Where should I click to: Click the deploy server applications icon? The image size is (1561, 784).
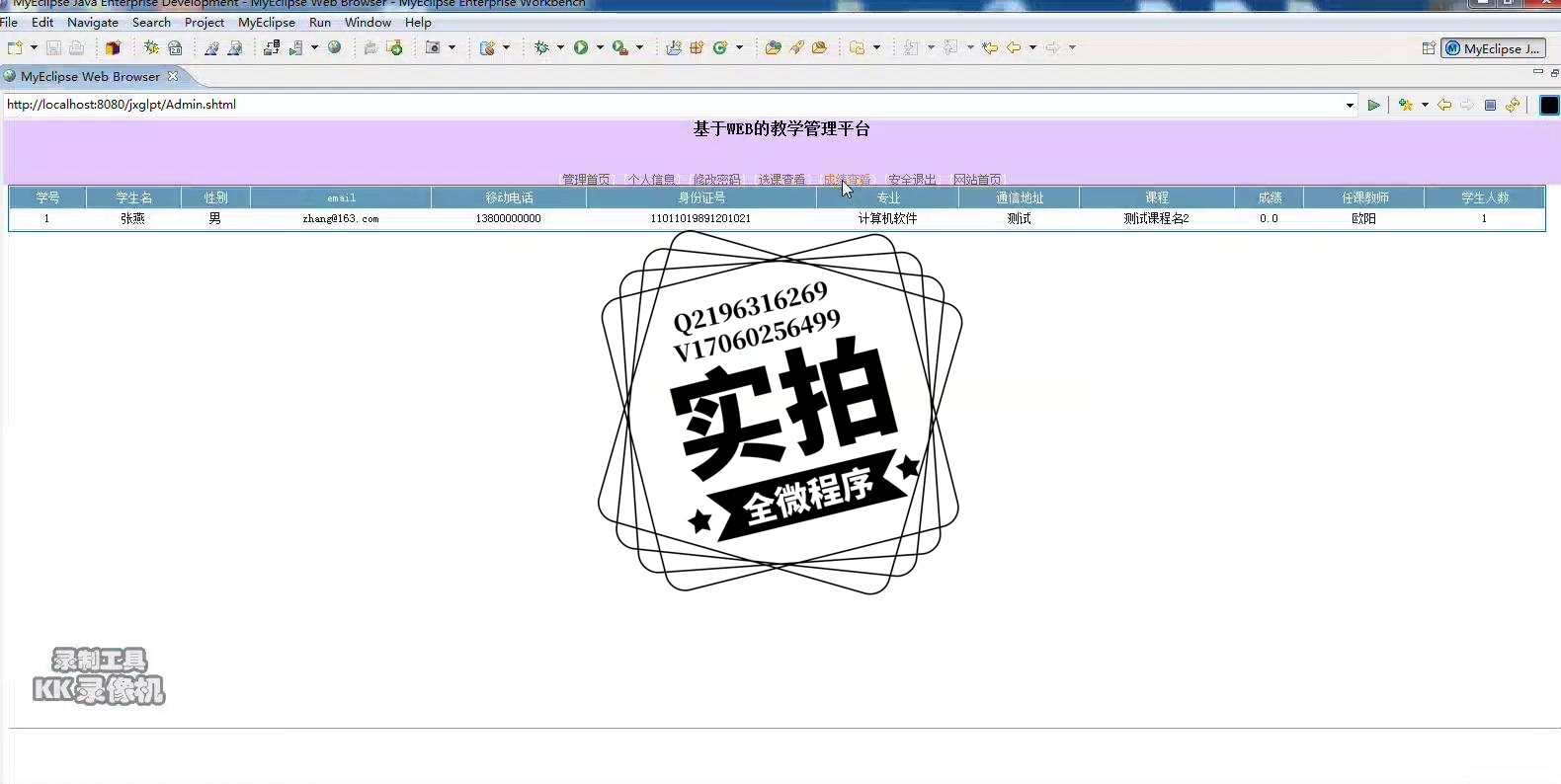point(272,47)
